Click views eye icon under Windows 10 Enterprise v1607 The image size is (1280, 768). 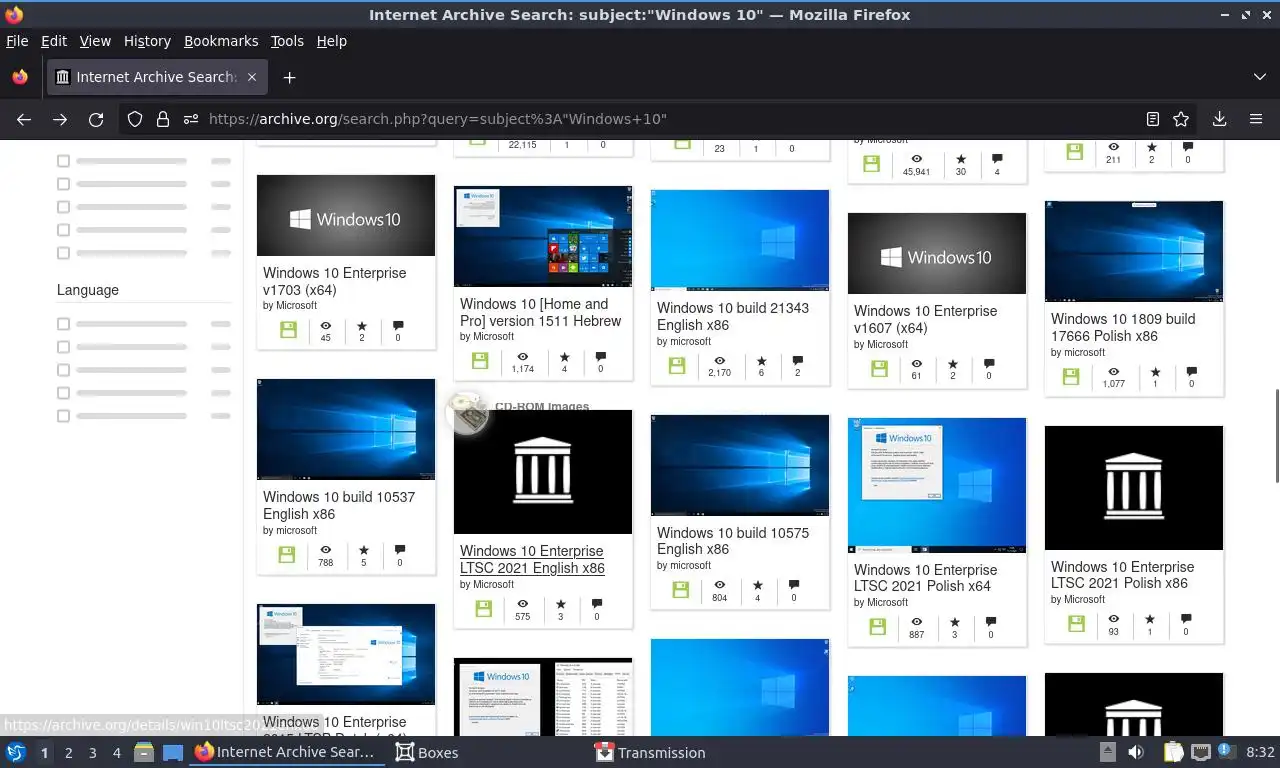917,363
